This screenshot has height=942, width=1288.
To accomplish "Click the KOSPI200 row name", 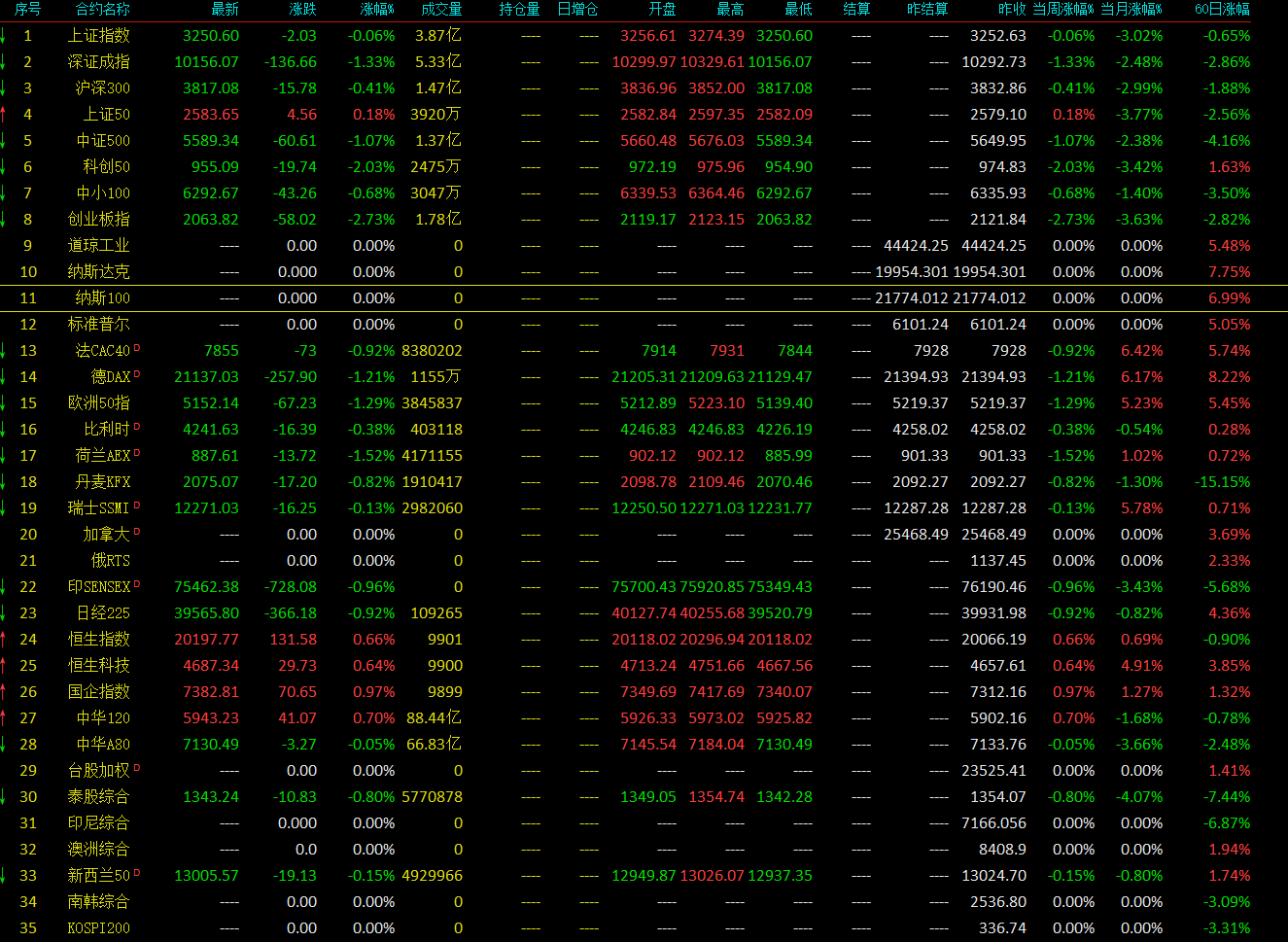I will (98, 928).
